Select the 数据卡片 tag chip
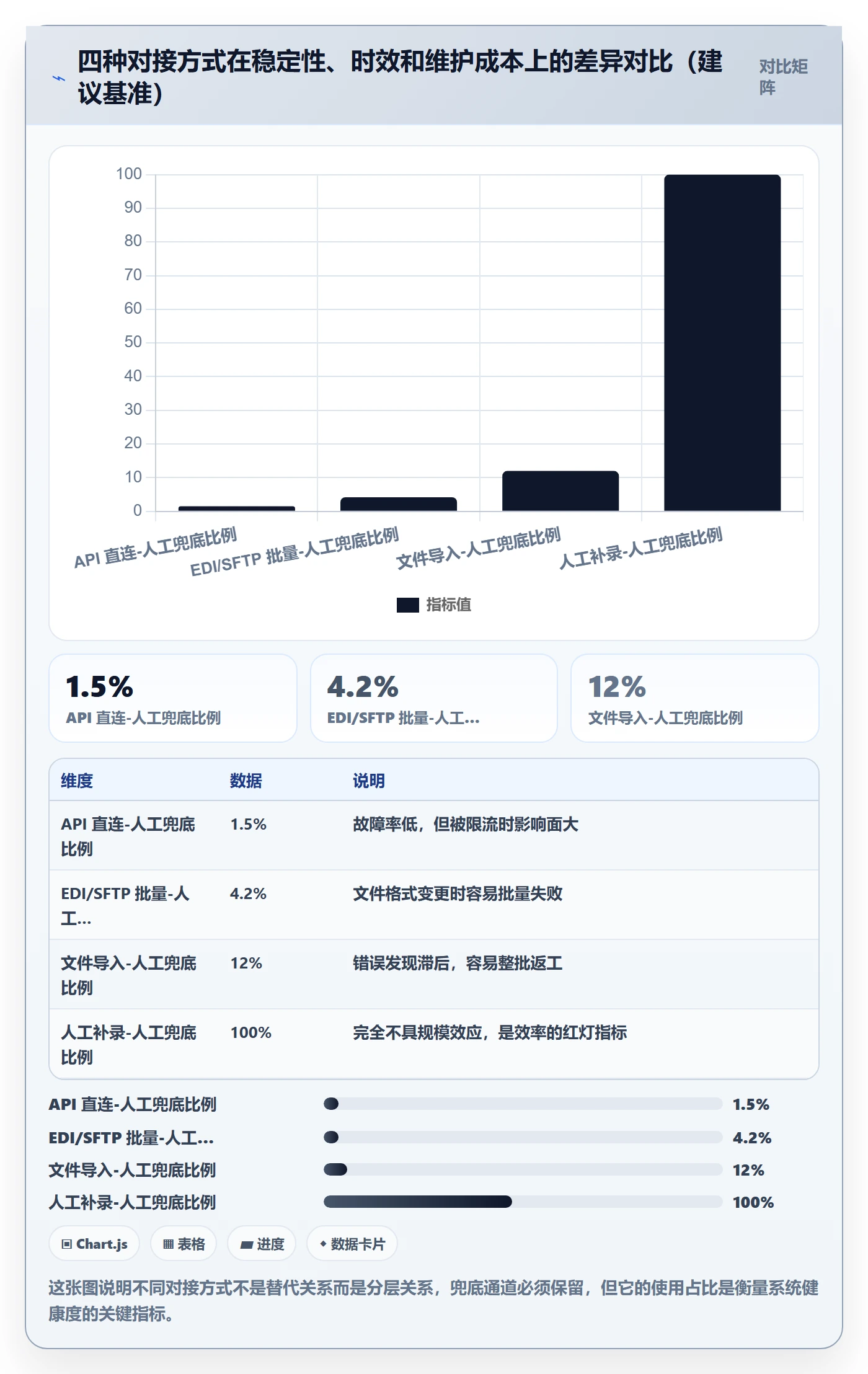This screenshot has height=1374, width=868. [352, 1244]
